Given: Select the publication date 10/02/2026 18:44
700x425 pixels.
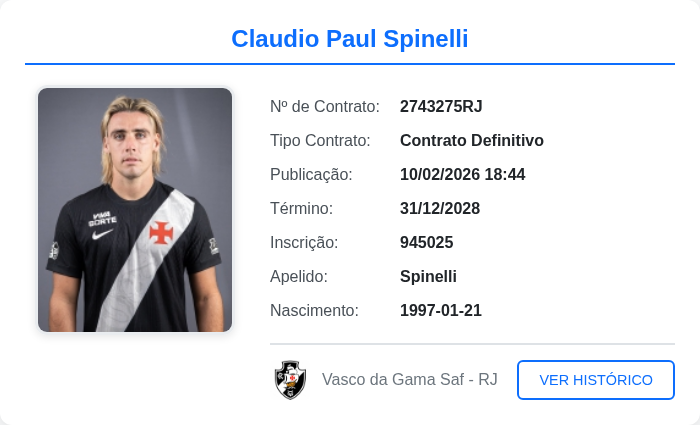Looking at the screenshot, I should [x=462, y=174].
